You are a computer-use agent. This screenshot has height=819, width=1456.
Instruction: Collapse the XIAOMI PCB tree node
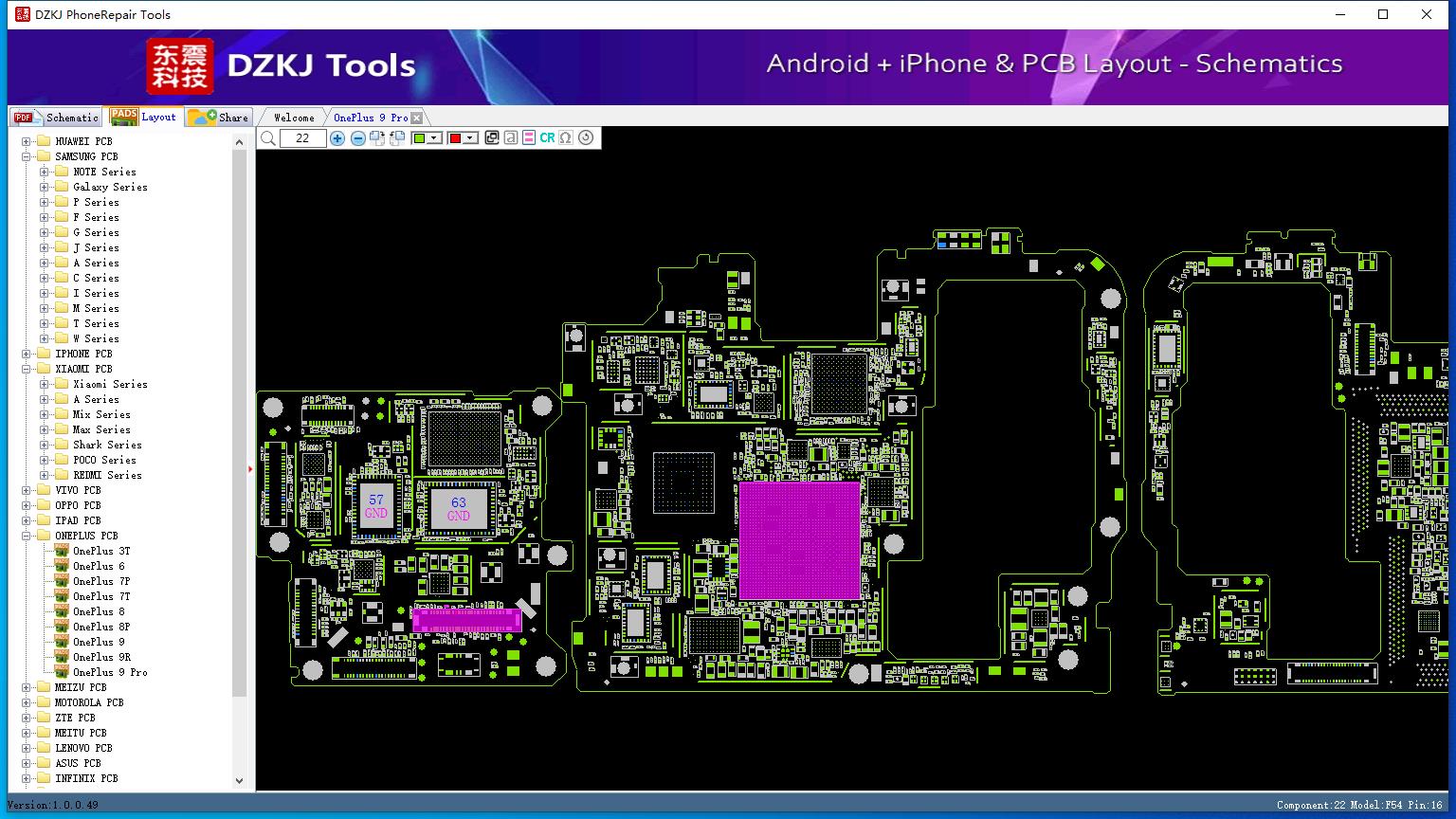[26, 369]
